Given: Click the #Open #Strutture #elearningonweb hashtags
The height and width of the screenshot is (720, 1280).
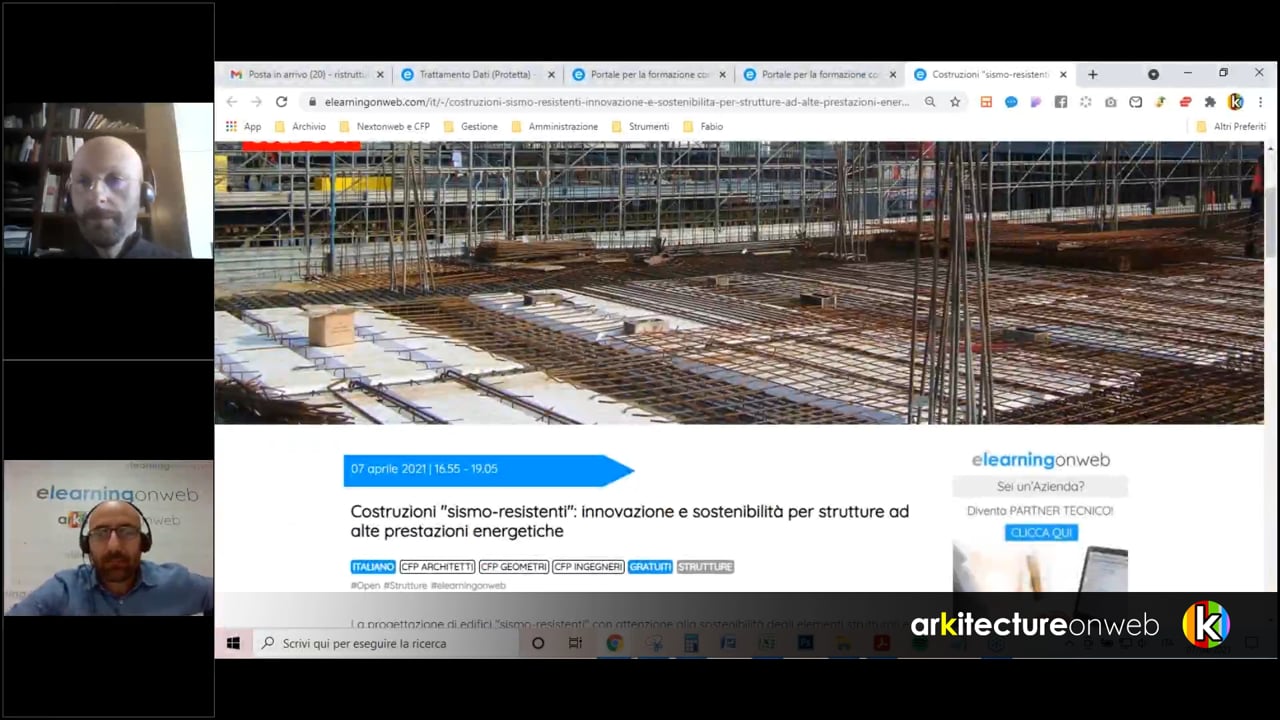Looking at the screenshot, I should tap(428, 586).
